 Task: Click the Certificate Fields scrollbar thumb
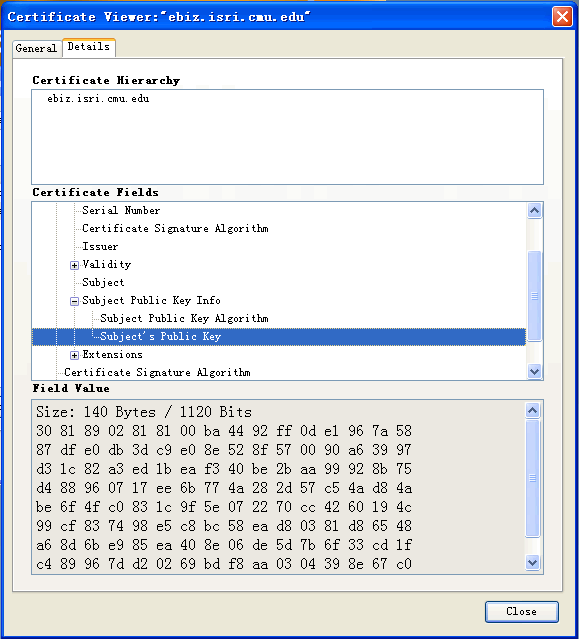click(x=534, y=296)
